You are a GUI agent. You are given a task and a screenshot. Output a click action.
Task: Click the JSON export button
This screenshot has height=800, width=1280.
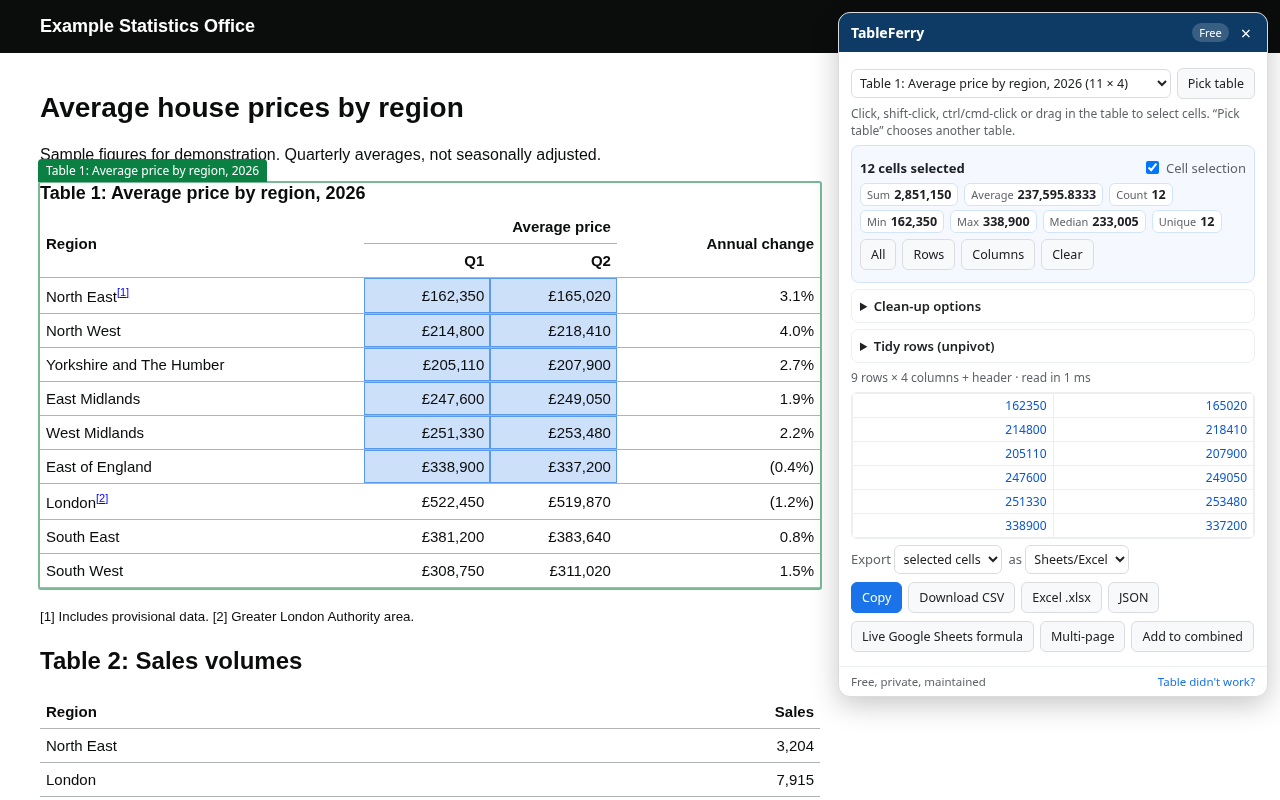(x=1133, y=597)
